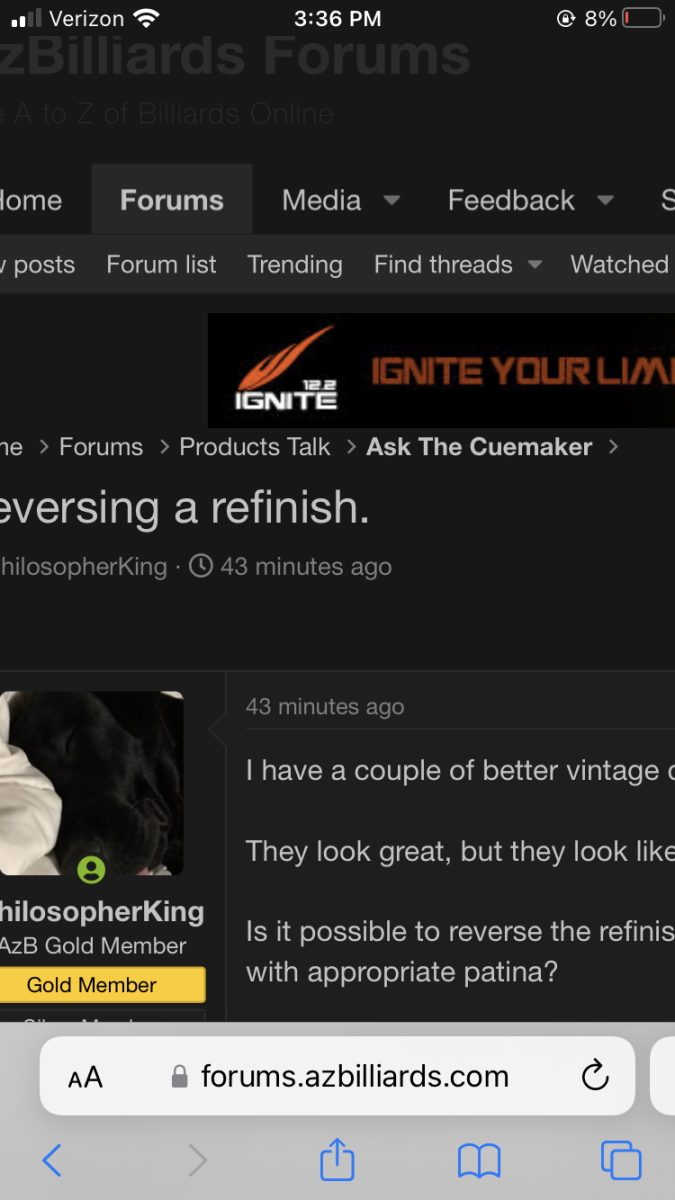Viewport: 675px width, 1200px height.
Task: Expand the Media dropdown arrow
Action: [392, 200]
